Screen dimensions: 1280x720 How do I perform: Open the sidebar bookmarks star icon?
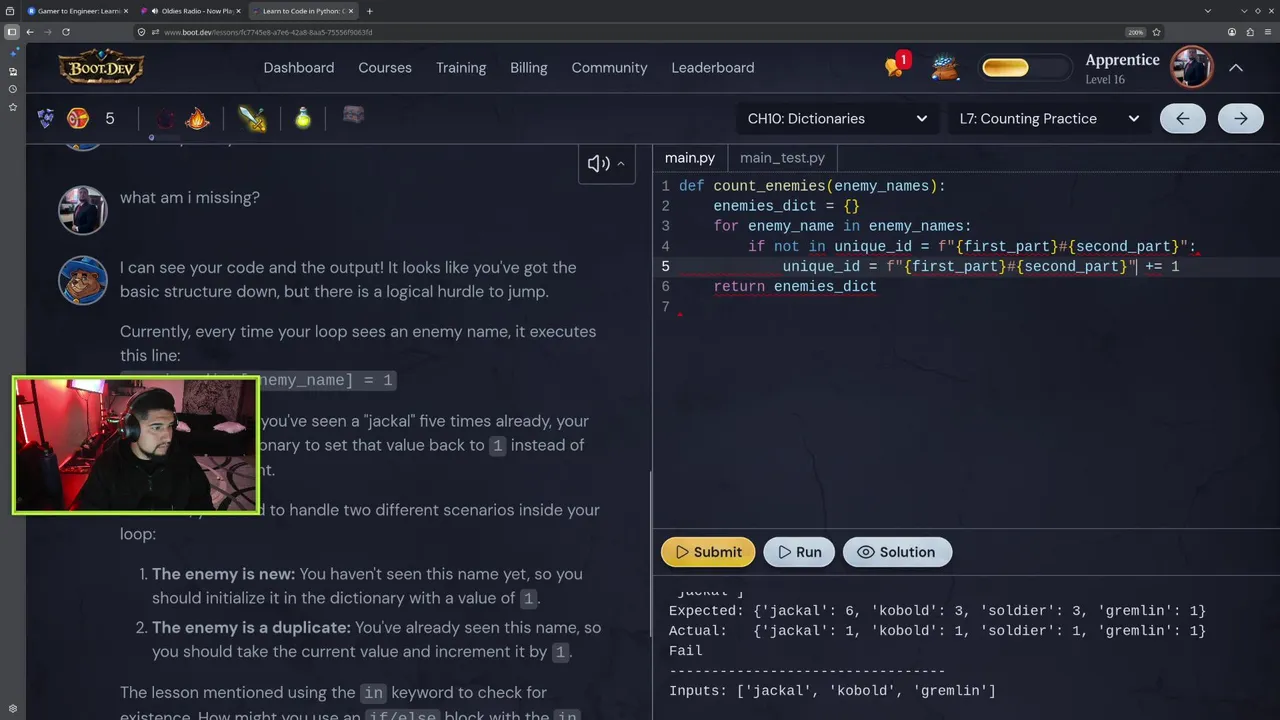coord(12,107)
